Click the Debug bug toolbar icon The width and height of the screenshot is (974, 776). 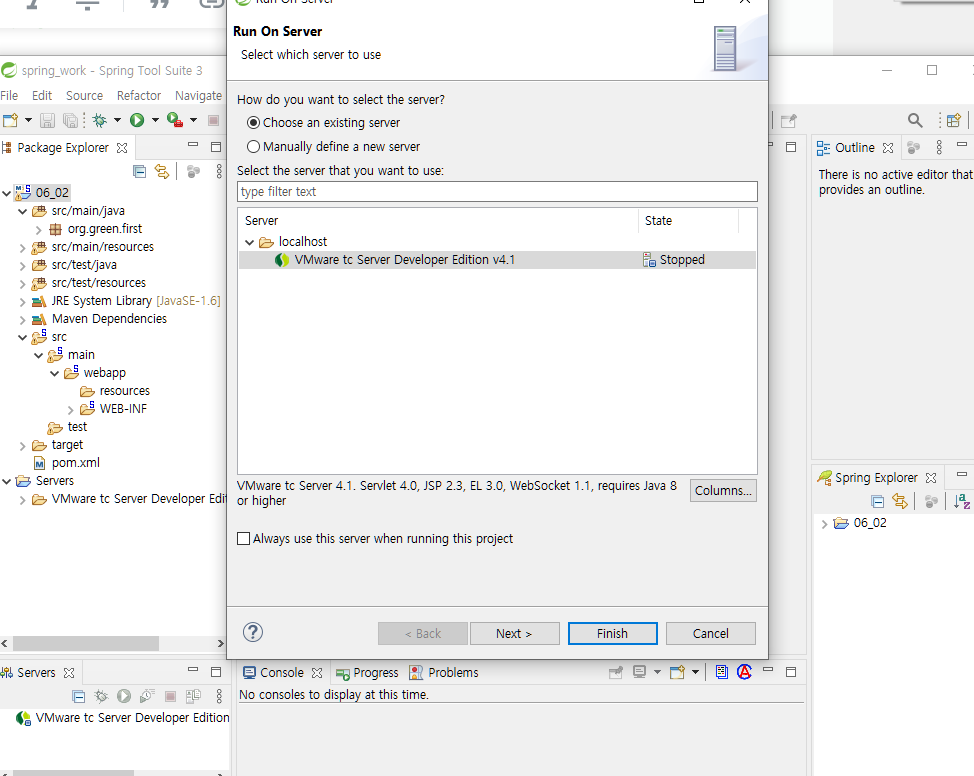click(x=99, y=120)
